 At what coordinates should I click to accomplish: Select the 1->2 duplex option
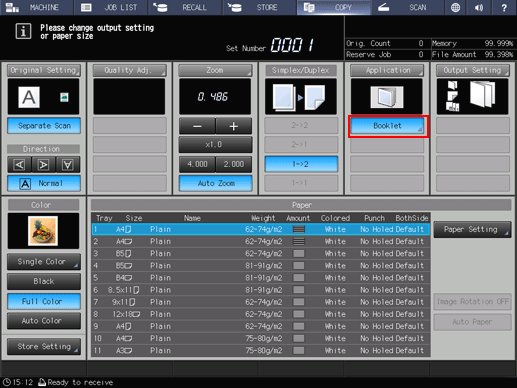pyautogui.click(x=301, y=164)
